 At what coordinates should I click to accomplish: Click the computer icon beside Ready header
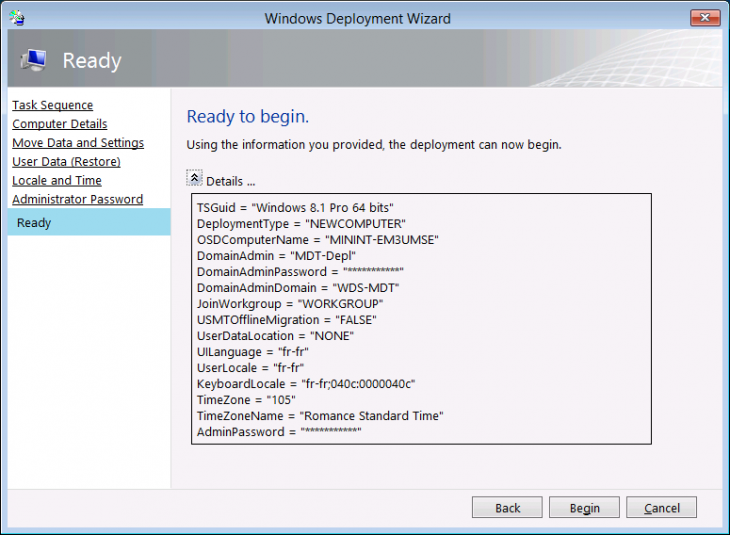(x=34, y=61)
